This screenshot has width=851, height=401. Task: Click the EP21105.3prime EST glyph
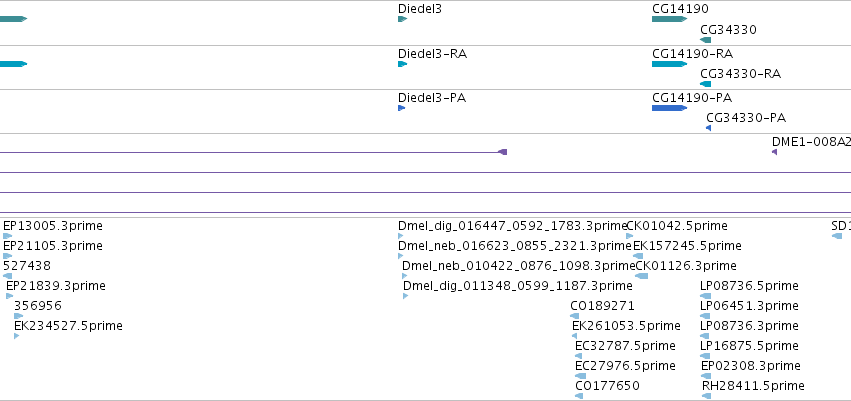point(7,256)
